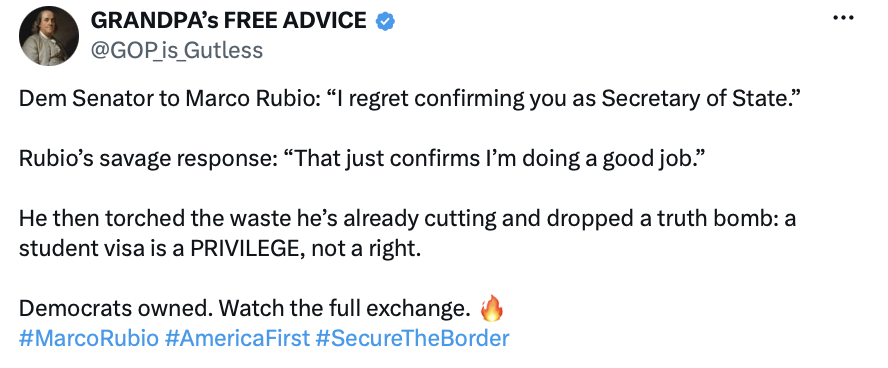The height and width of the screenshot is (368, 888).
Task: Click 'Democrats owned. Watch the full exchange.' text
Action: coord(245,309)
